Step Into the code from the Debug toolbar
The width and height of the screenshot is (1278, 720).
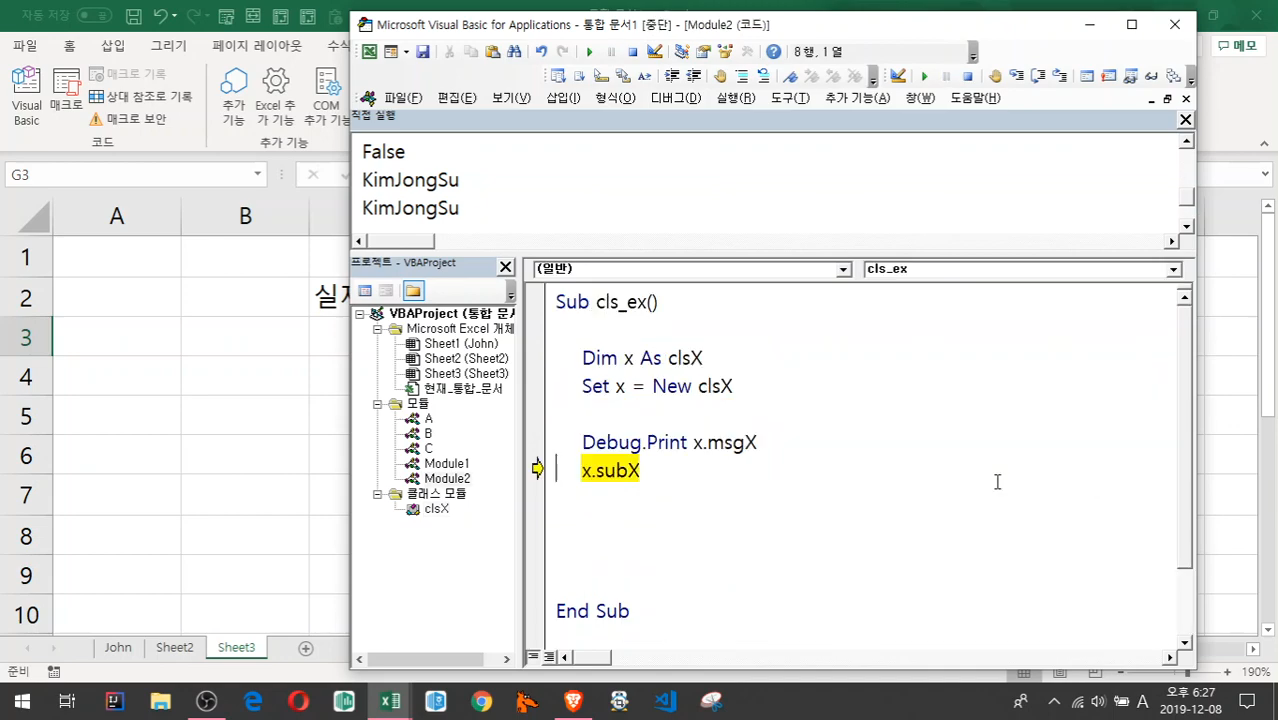(1017, 76)
